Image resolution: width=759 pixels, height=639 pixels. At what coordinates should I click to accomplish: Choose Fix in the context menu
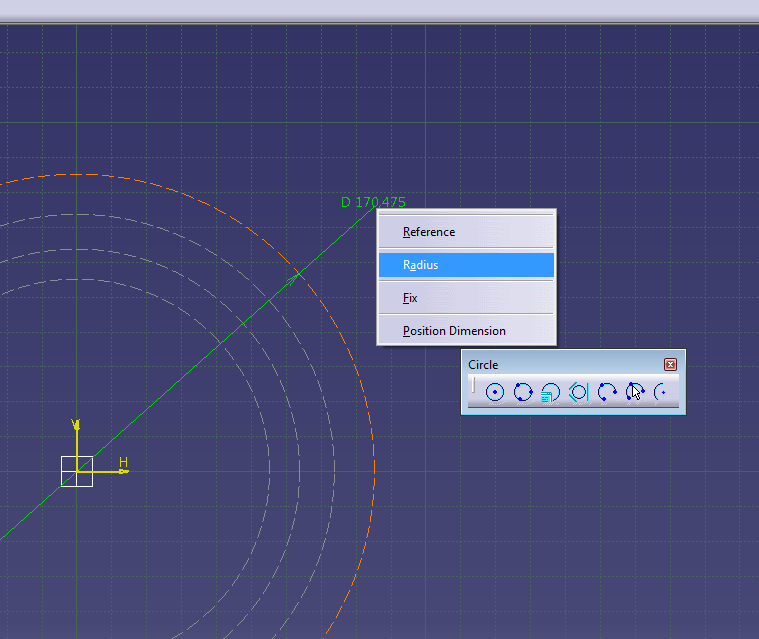(466, 298)
